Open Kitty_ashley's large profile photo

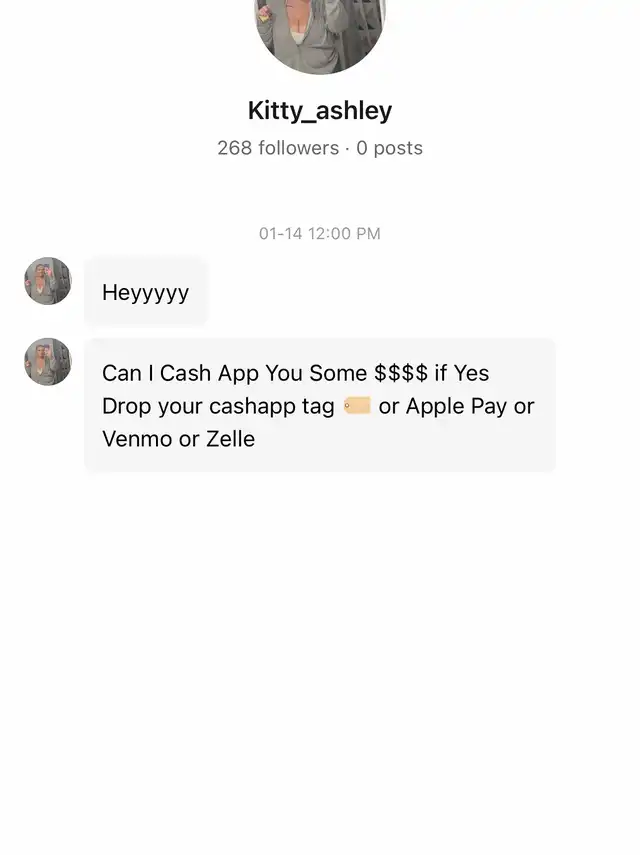(320, 33)
